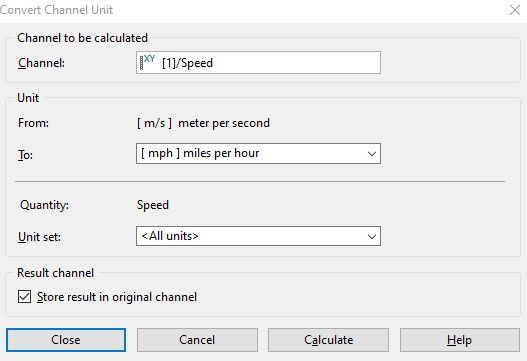Click the Calculate button
This screenshot has width=527, height=361.
click(x=328, y=340)
